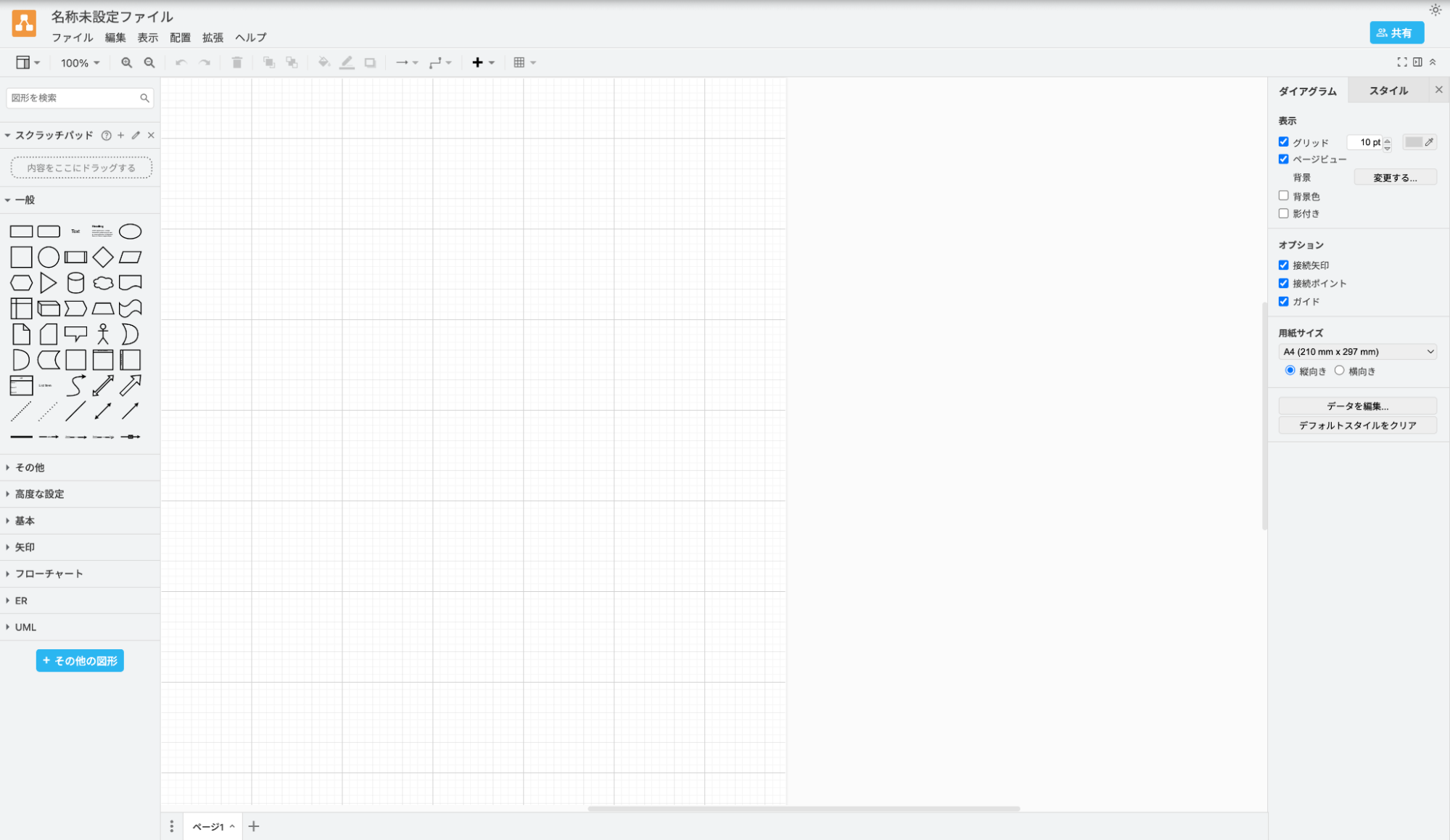Toggle the ページビュー checkbox

click(x=1283, y=160)
